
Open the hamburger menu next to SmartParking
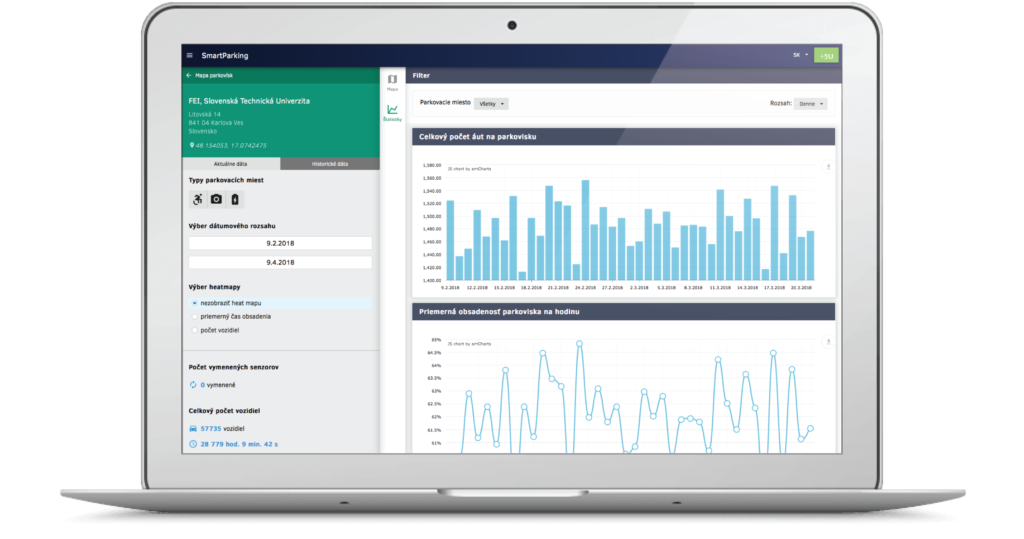[190, 55]
